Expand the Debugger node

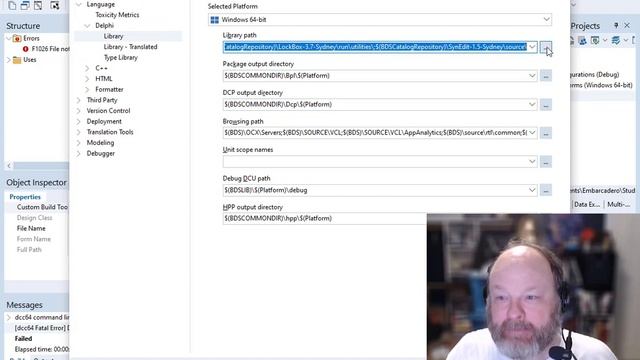tap(79, 153)
